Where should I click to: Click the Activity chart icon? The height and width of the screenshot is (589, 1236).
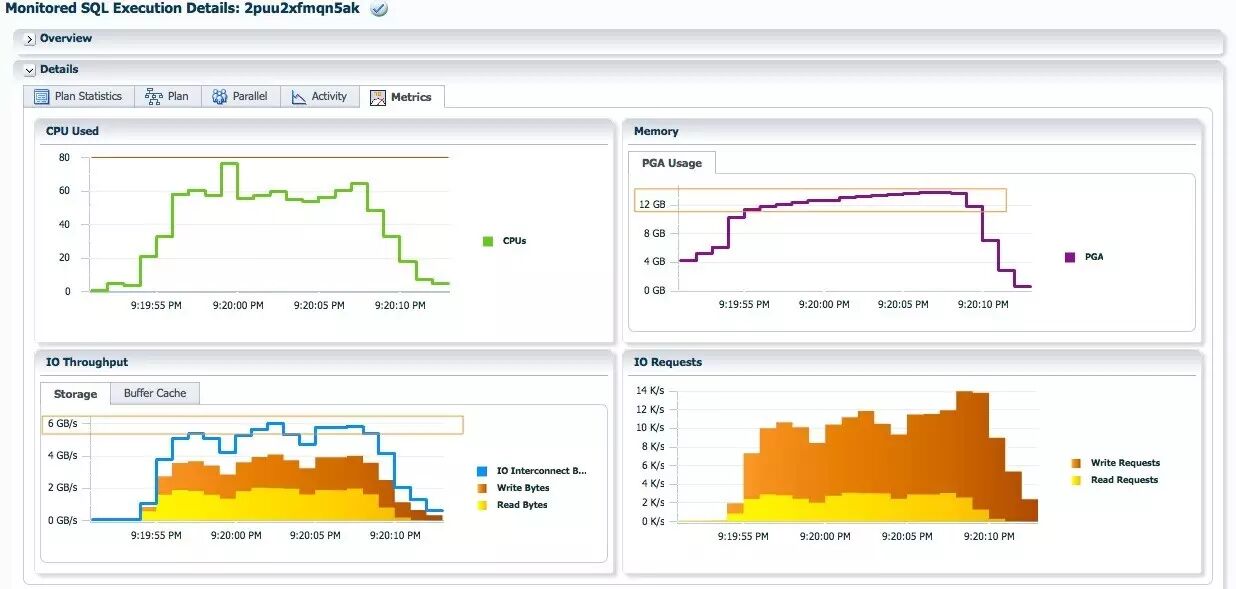[x=299, y=97]
